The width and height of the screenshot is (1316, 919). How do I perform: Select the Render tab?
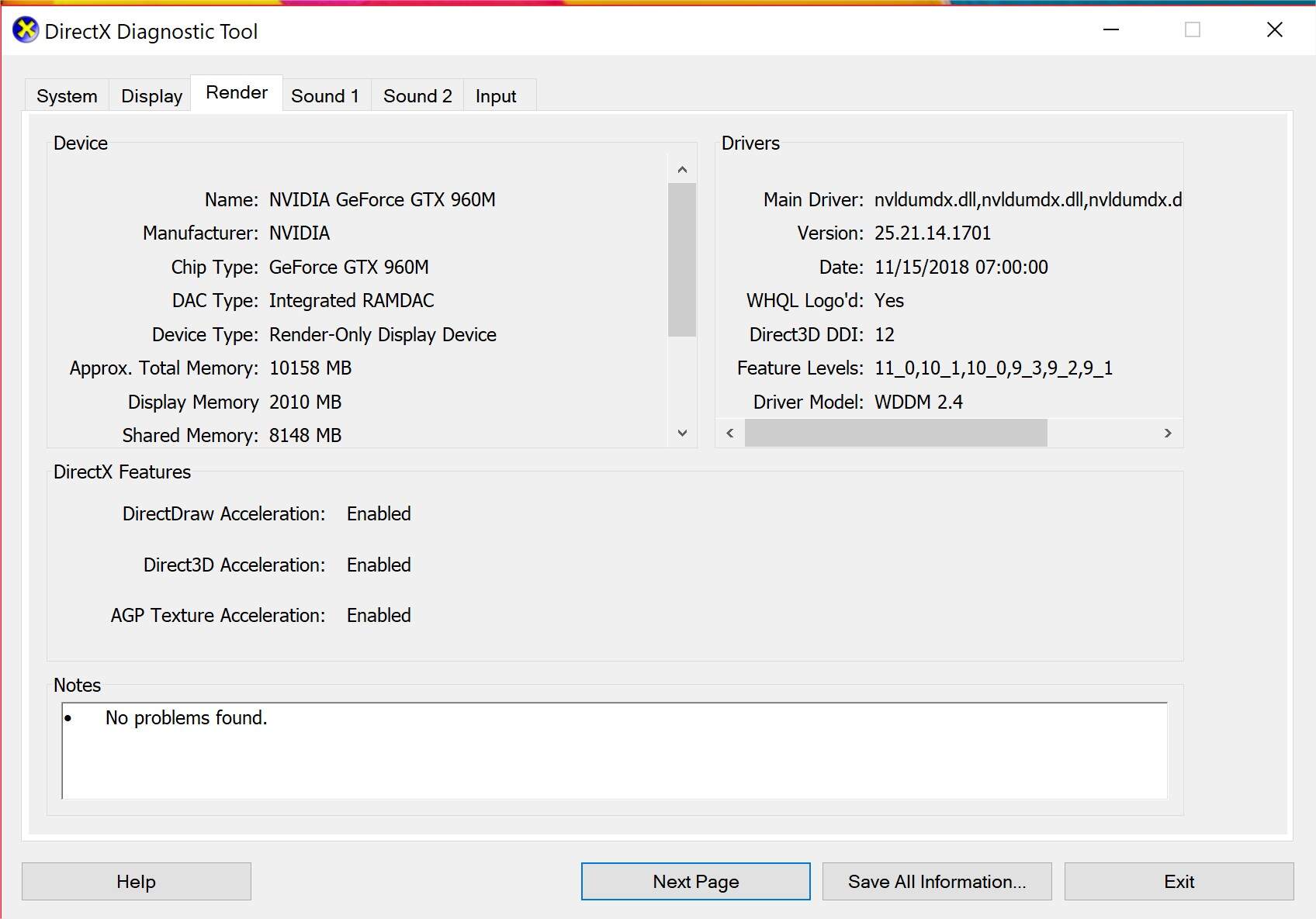click(x=237, y=93)
